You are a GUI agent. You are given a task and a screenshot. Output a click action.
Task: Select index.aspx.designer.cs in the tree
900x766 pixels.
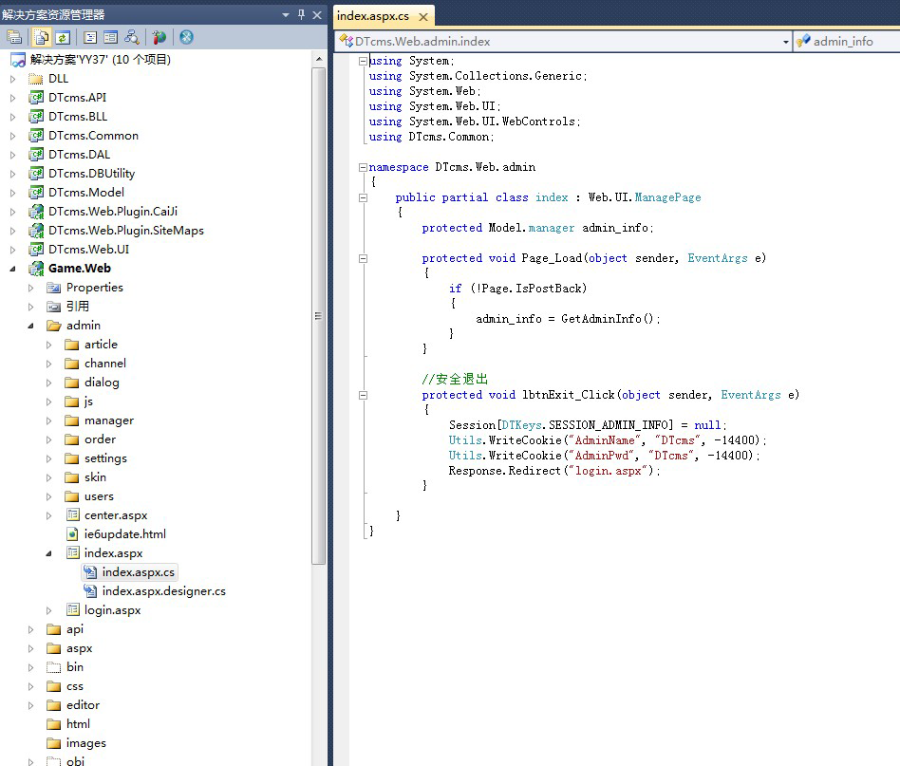pyautogui.click(x=163, y=591)
